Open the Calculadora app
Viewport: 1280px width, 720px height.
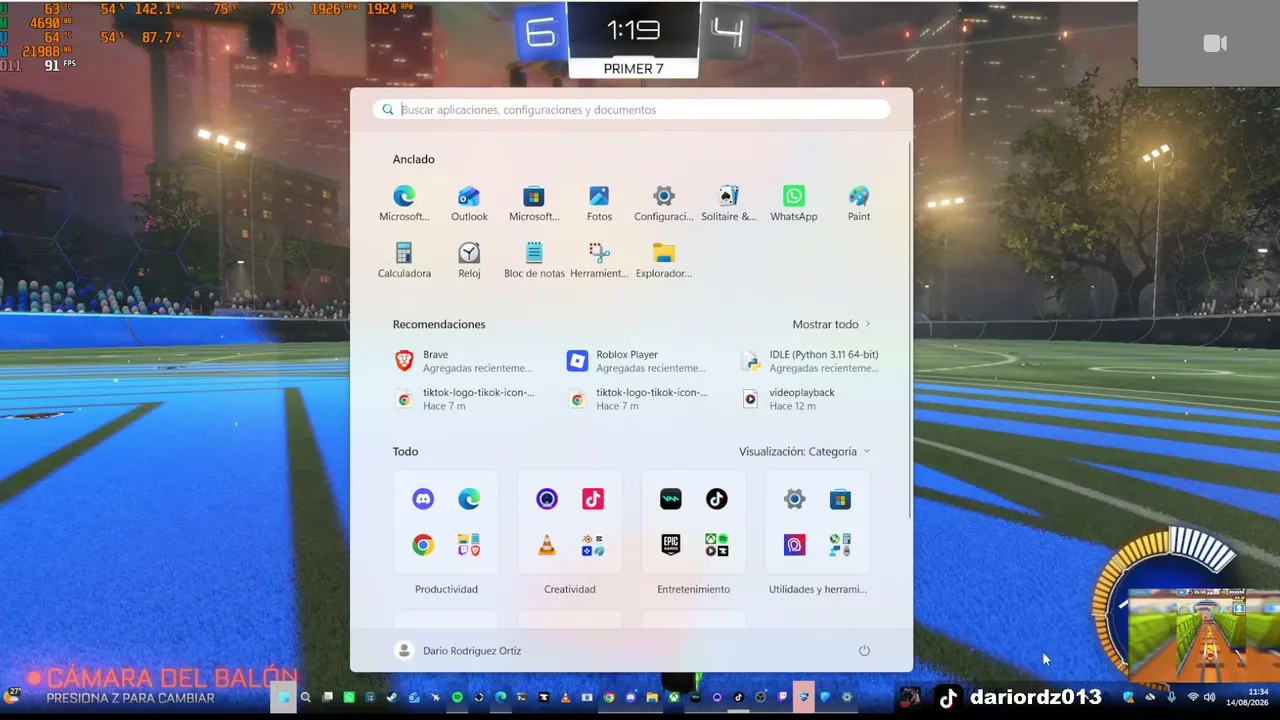(404, 260)
